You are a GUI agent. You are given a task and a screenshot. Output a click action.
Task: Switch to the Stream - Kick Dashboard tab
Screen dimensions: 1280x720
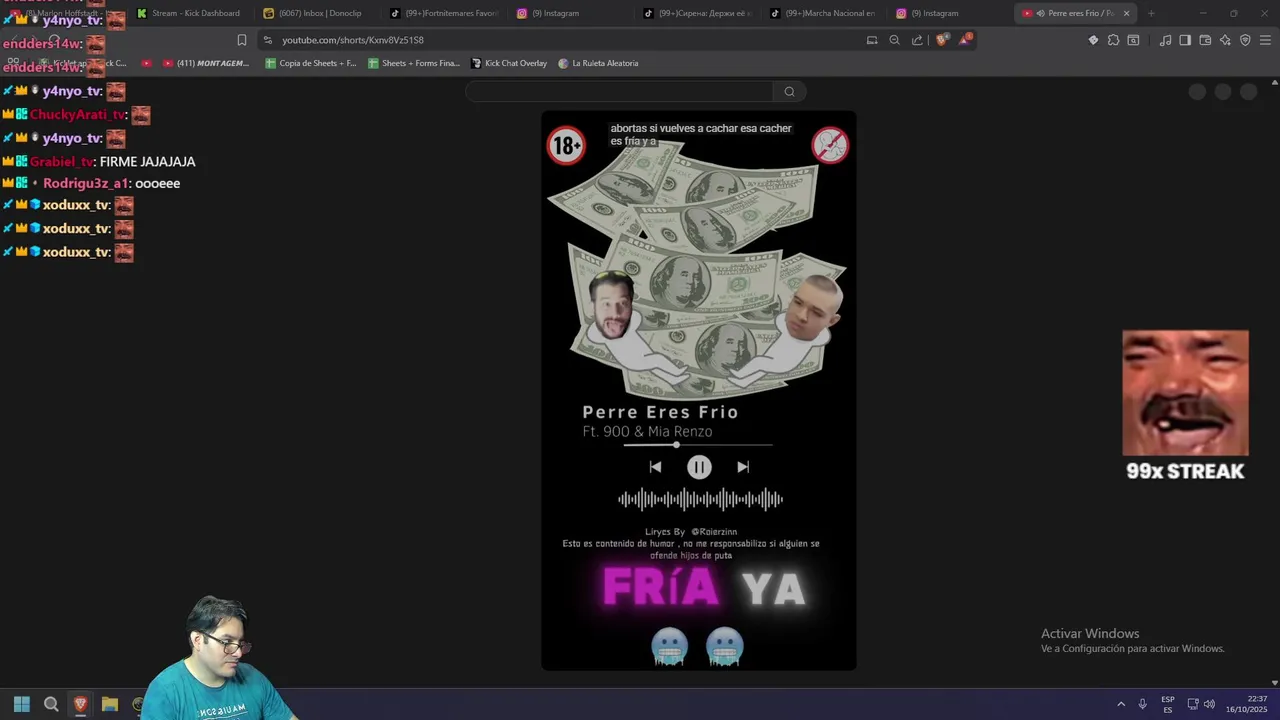190,13
